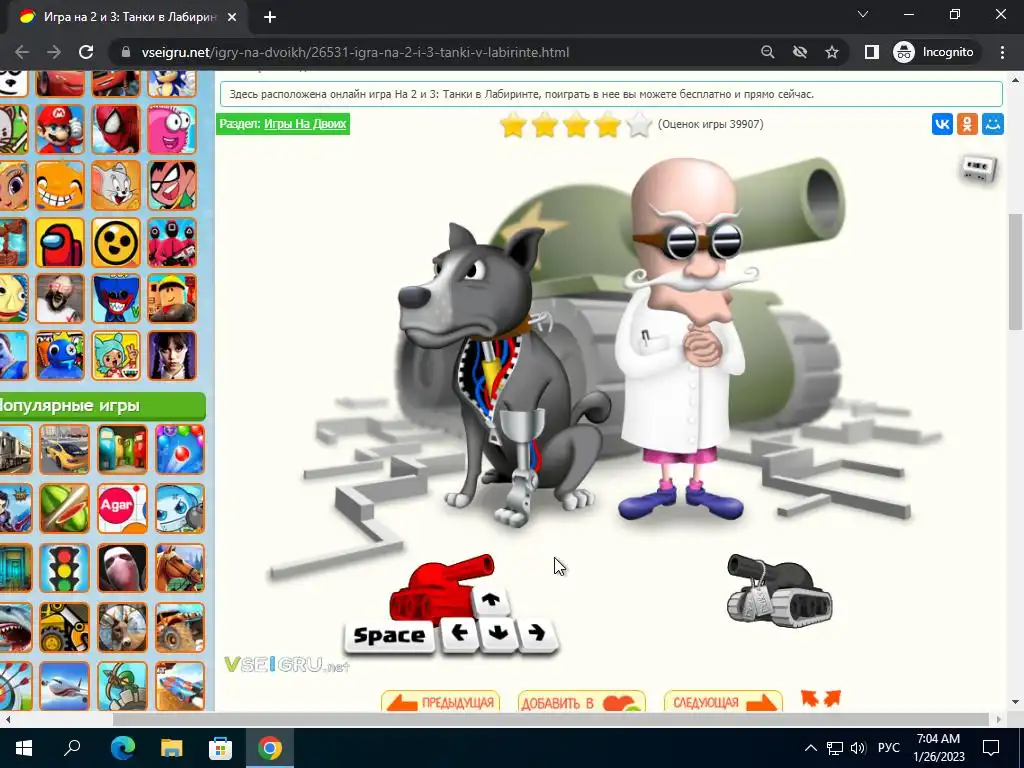Go to the СЛЕДУЮЩАЯ game
The height and width of the screenshot is (768, 1024).
coord(723,701)
